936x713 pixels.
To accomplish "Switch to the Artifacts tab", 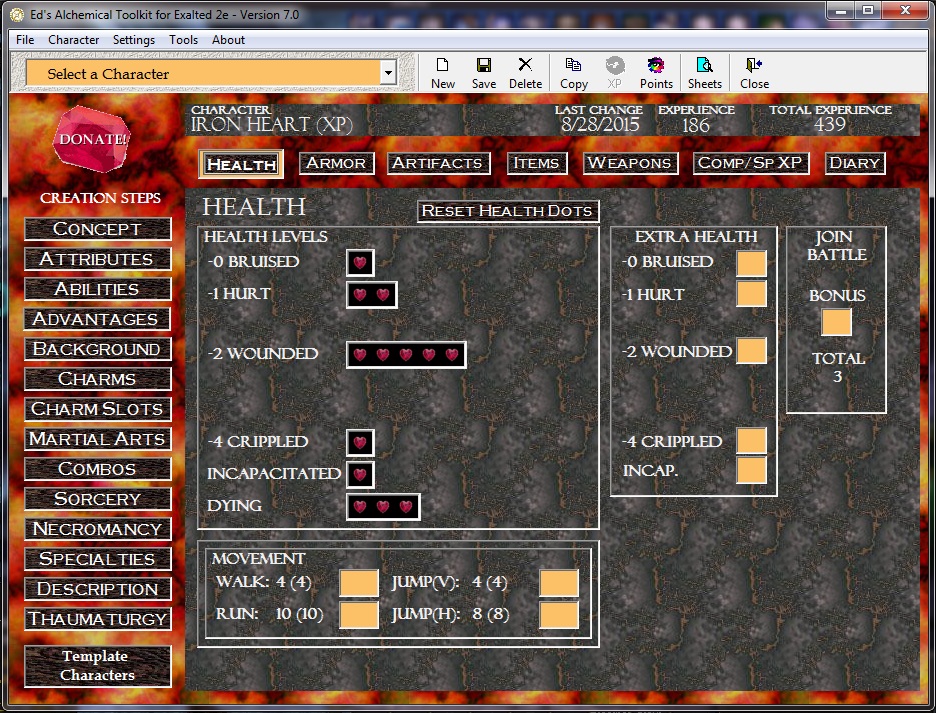I will click(438, 163).
